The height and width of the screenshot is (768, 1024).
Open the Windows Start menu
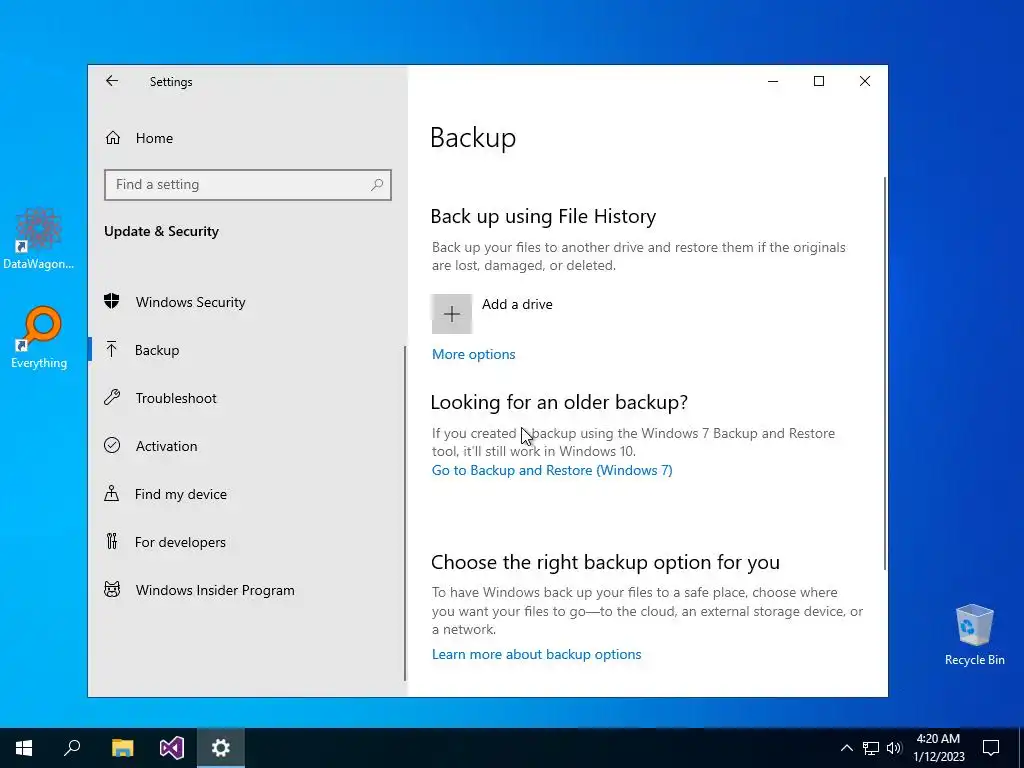pos(24,748)
